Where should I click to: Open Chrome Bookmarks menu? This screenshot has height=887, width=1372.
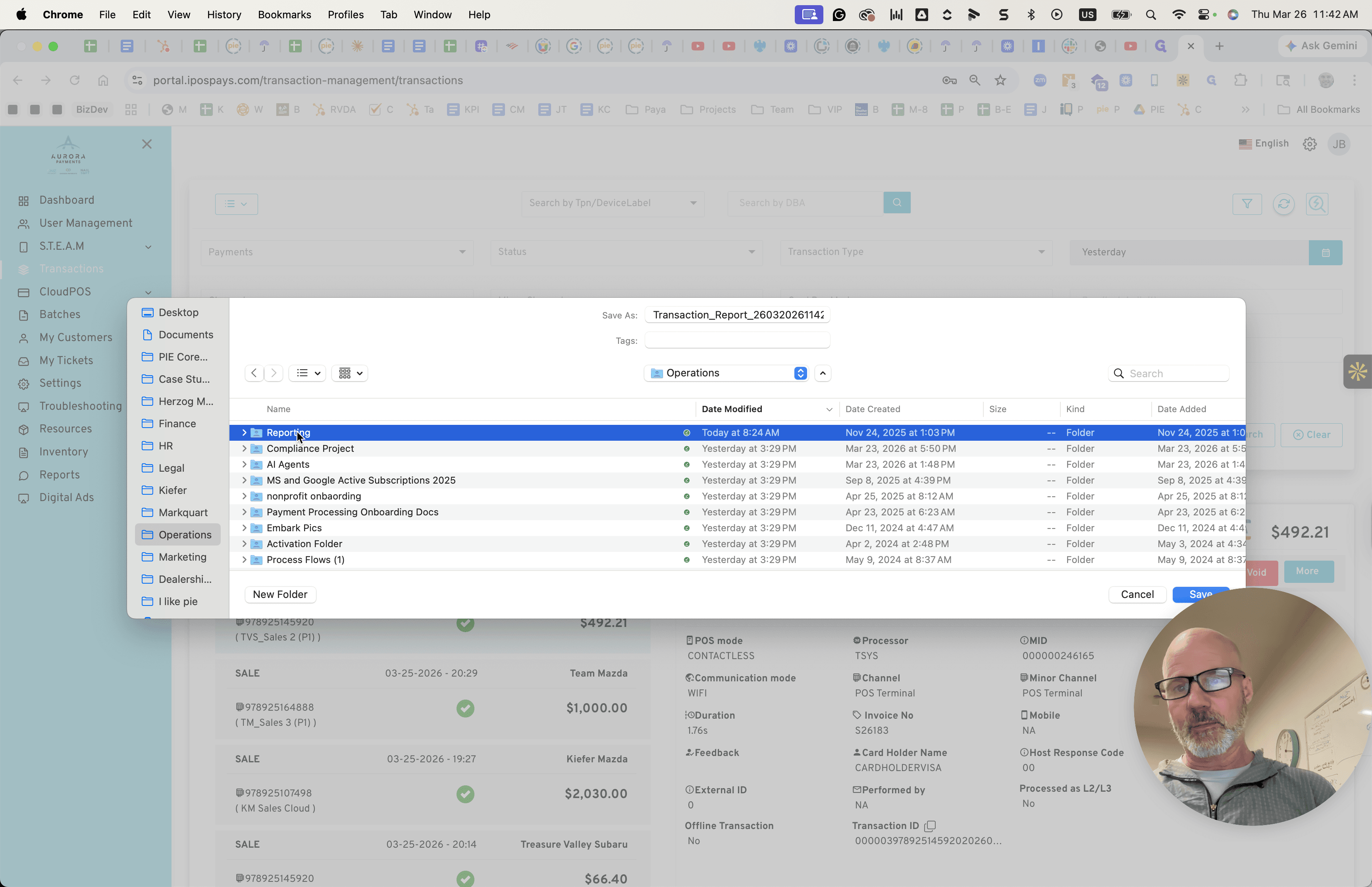[284, 14]
